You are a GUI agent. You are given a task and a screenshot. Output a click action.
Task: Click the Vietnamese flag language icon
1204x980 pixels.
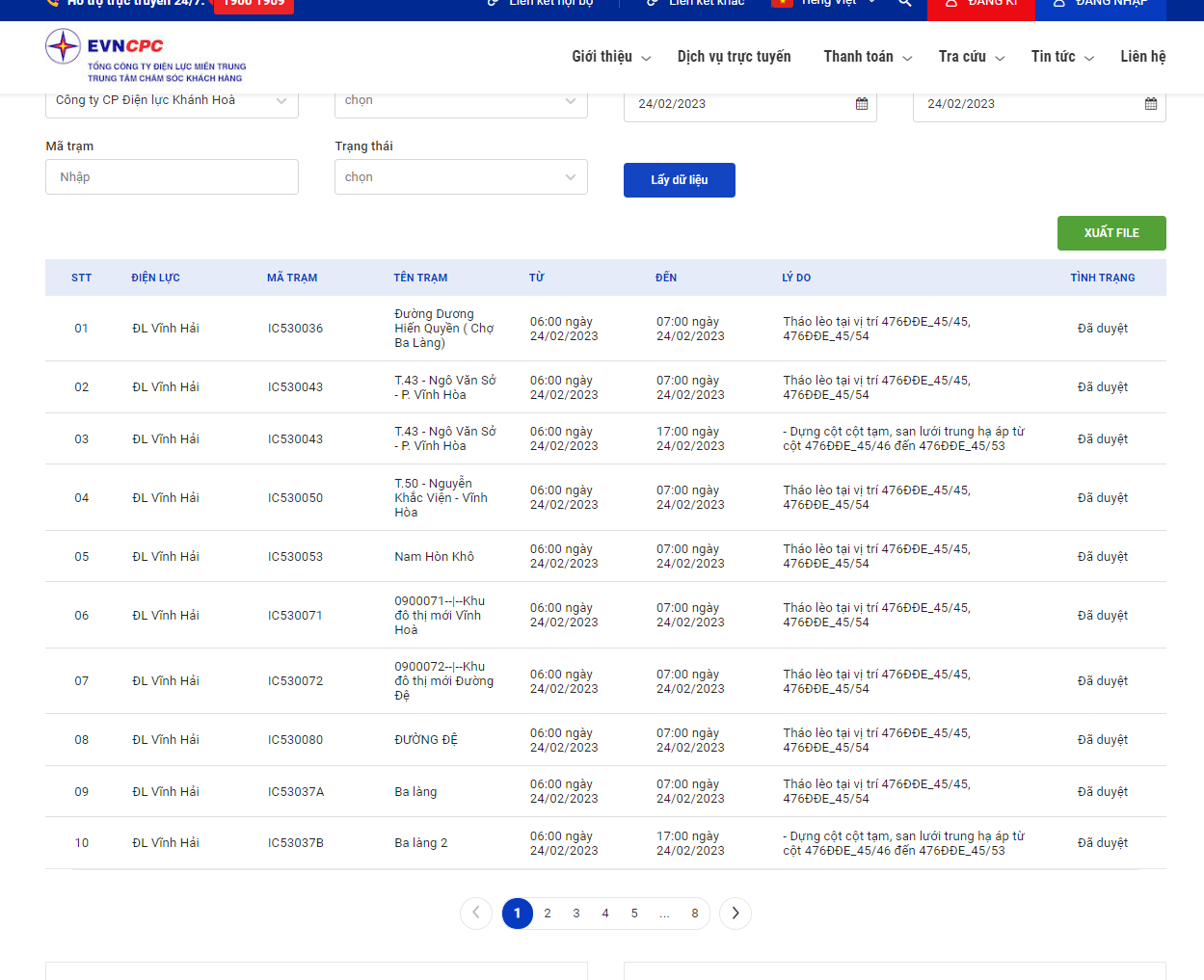(782, 4)
